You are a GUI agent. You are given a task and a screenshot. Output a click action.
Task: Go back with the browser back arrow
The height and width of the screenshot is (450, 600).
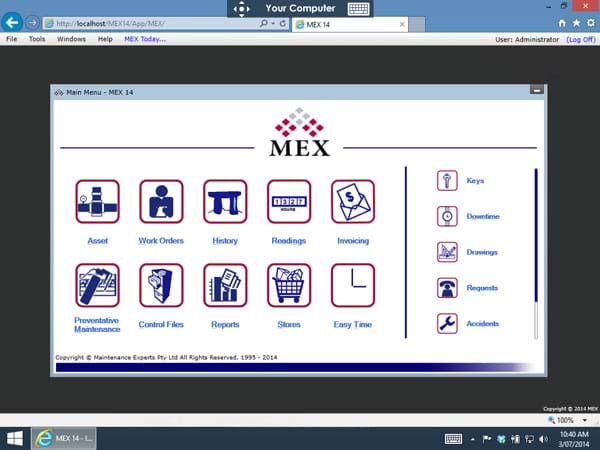[12, 23]
